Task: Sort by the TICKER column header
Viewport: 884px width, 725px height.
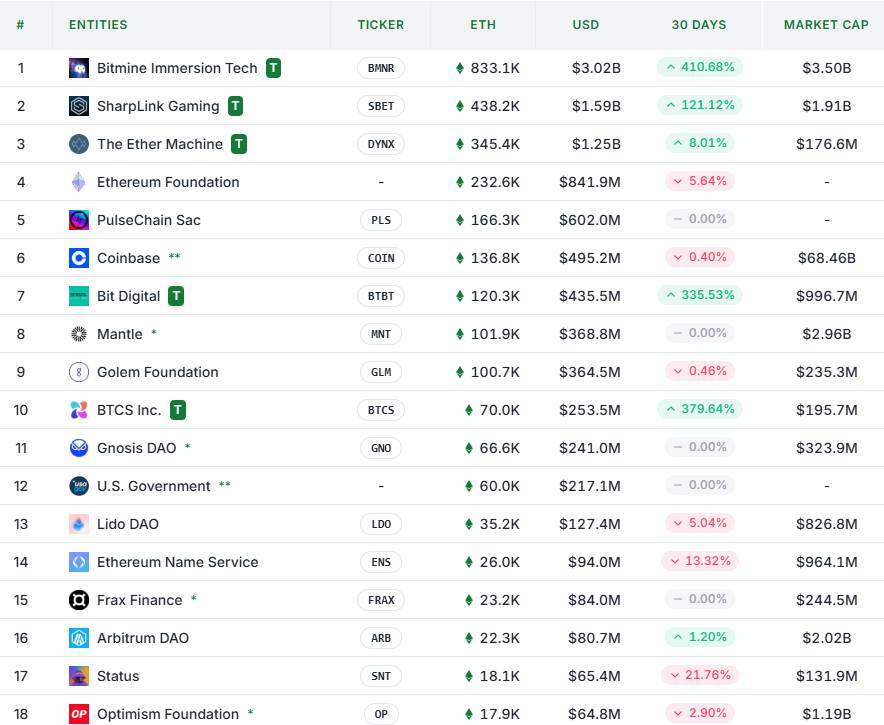Action: (x=381, y=25)
